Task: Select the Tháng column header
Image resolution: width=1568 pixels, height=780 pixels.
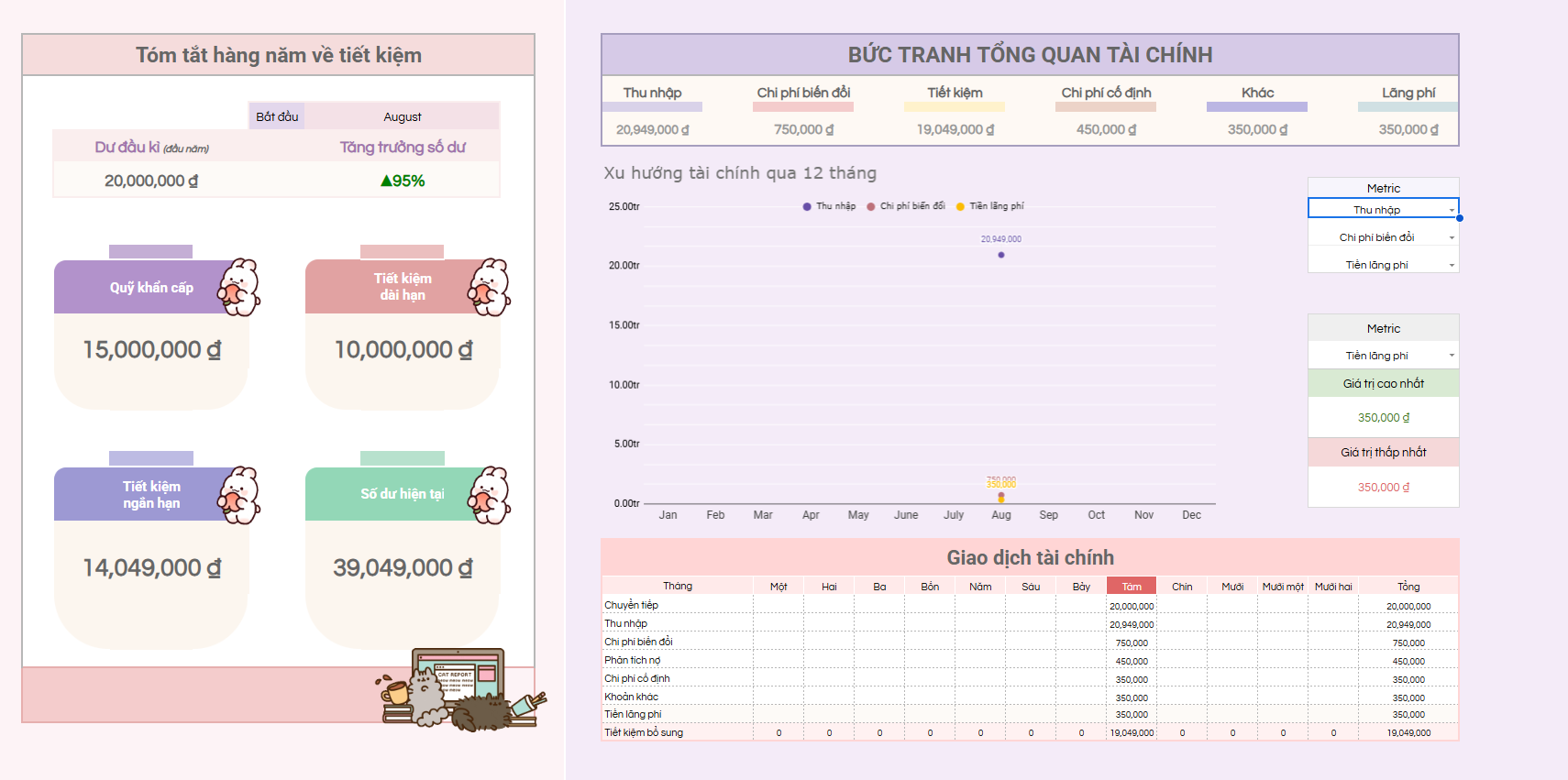Action: 678,586
